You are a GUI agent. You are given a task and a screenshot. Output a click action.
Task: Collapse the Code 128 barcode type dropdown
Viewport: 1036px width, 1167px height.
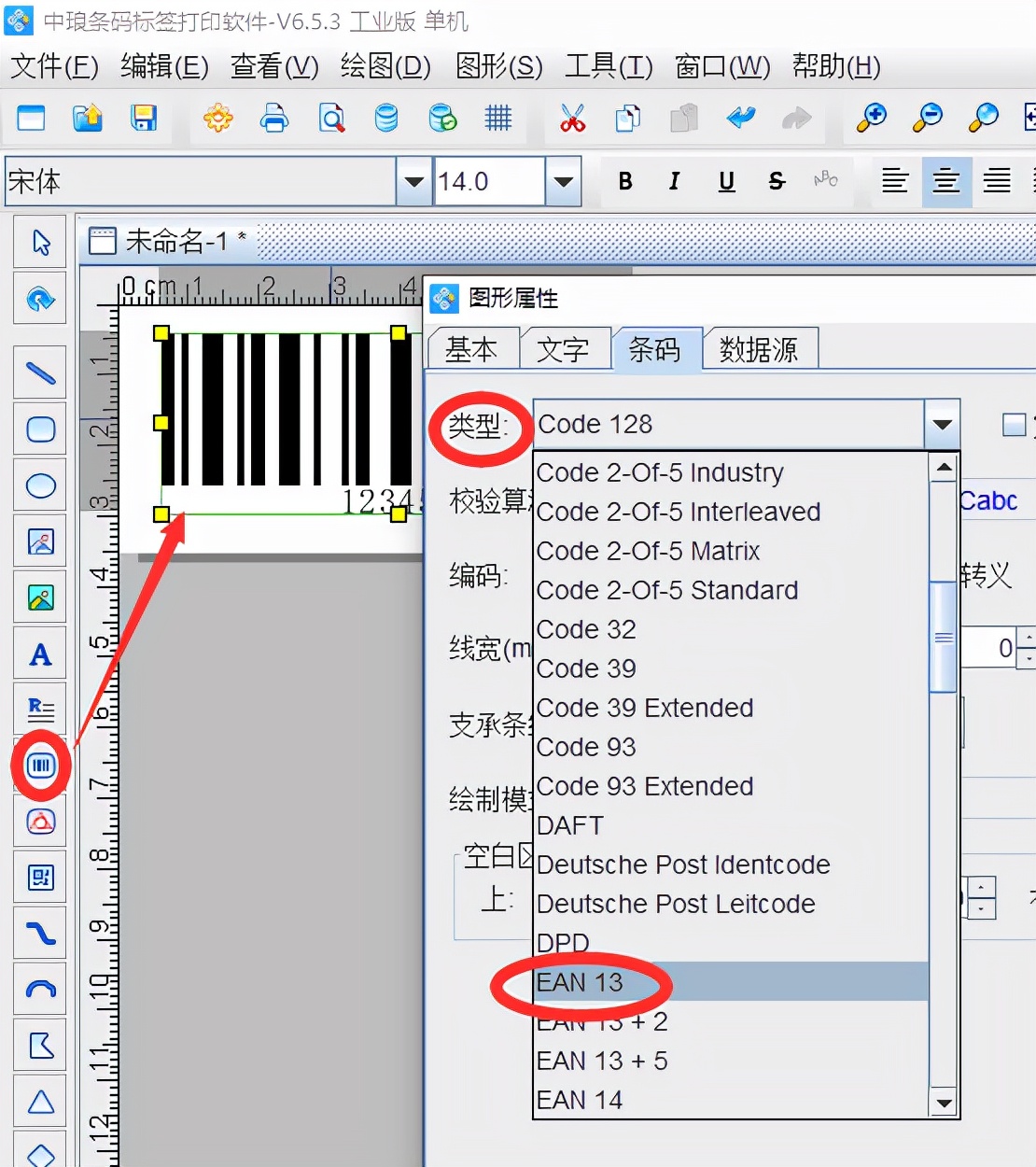click(x=942, y=425)
